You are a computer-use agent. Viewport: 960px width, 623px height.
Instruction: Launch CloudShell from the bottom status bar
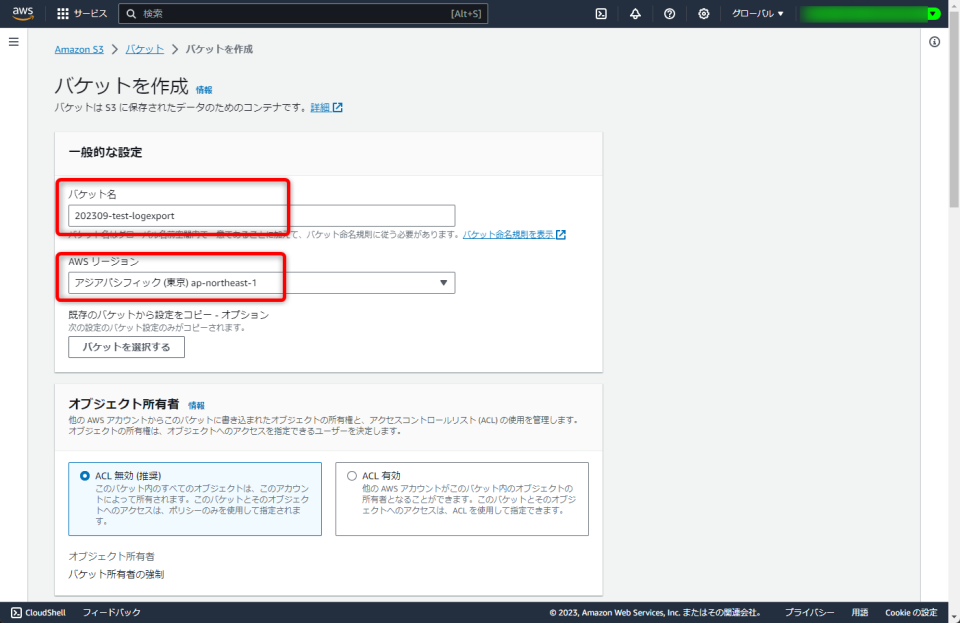[x=37, y=612]
